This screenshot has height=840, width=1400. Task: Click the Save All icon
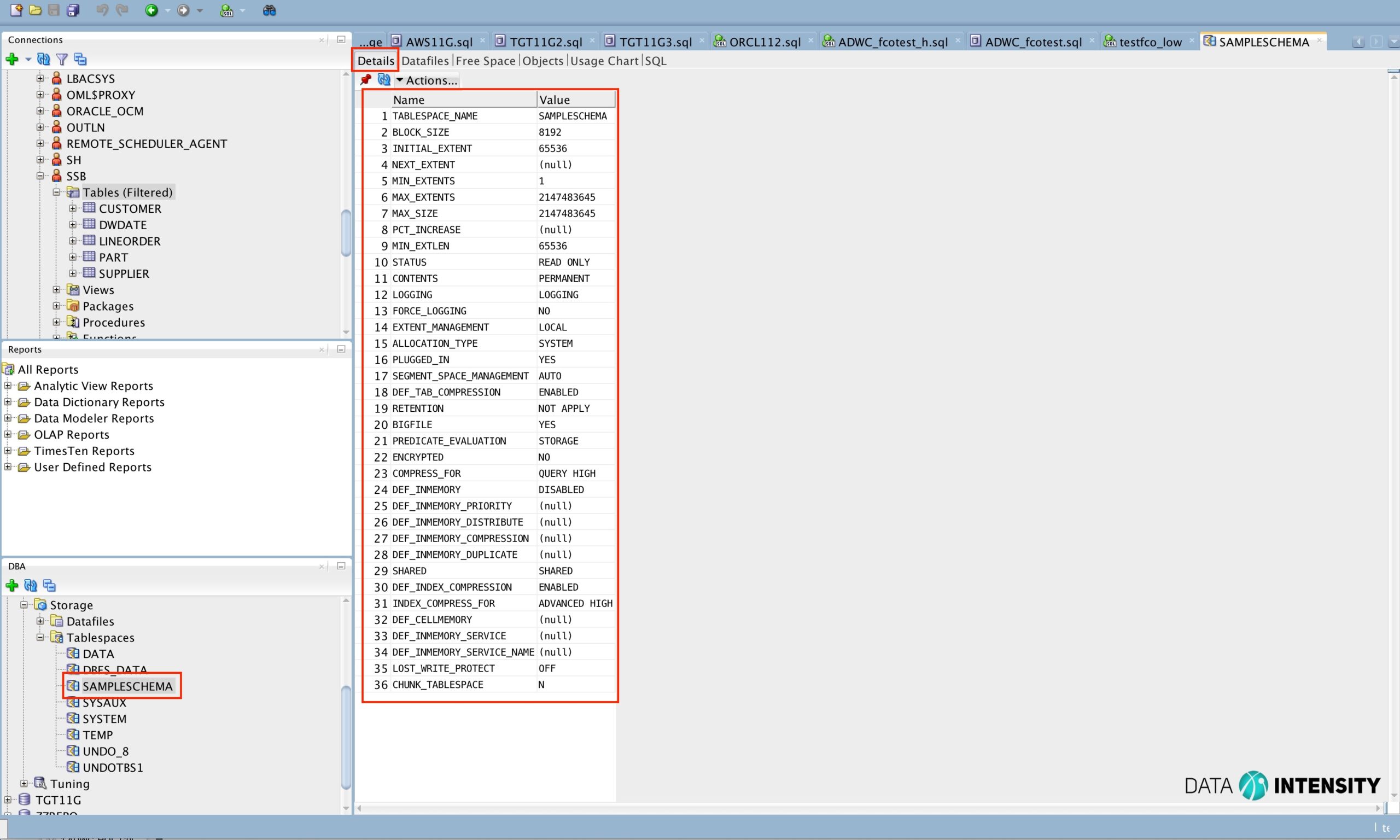click(x=73, y=10)
